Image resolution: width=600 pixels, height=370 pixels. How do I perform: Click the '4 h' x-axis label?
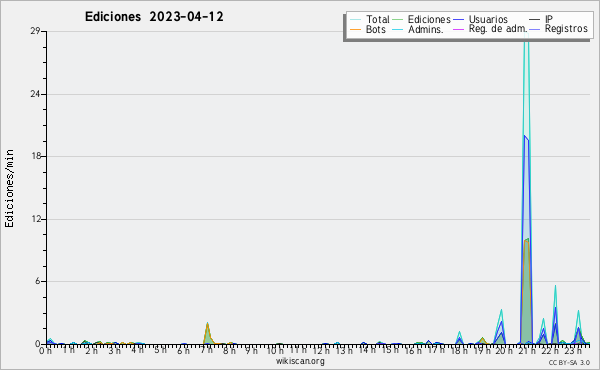click(138, 351)
